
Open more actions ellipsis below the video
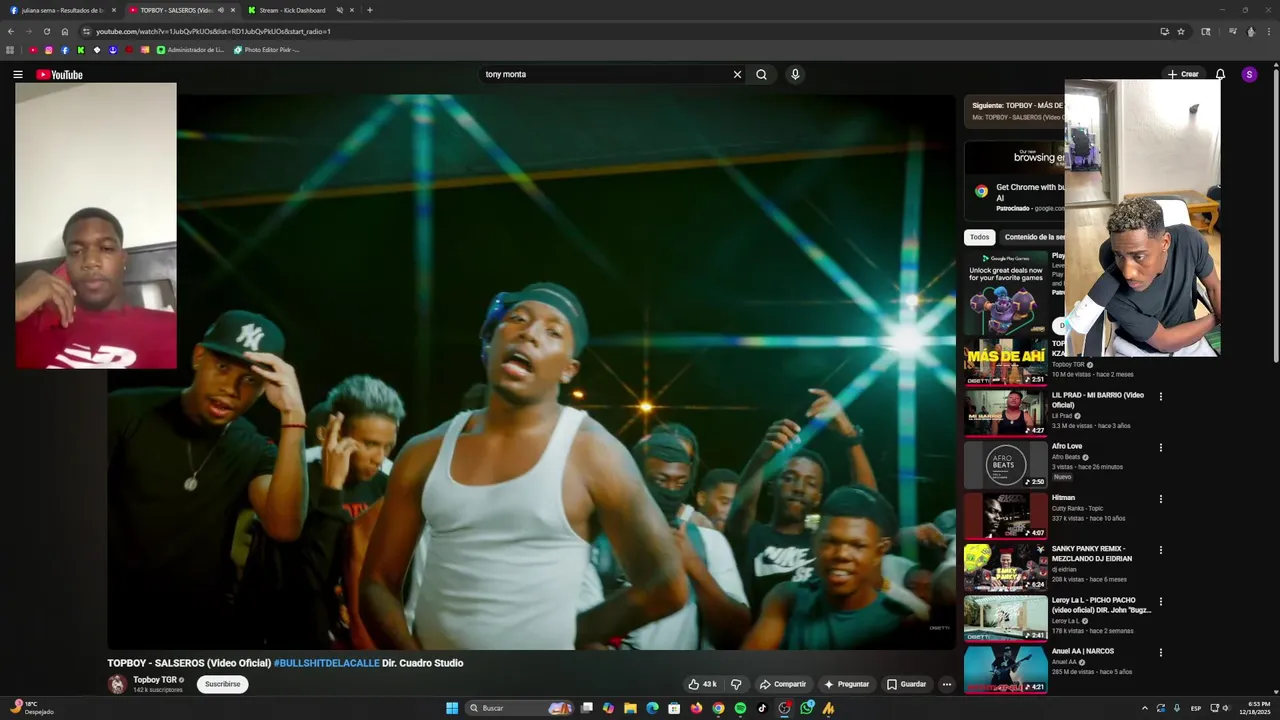coord(946,684)
